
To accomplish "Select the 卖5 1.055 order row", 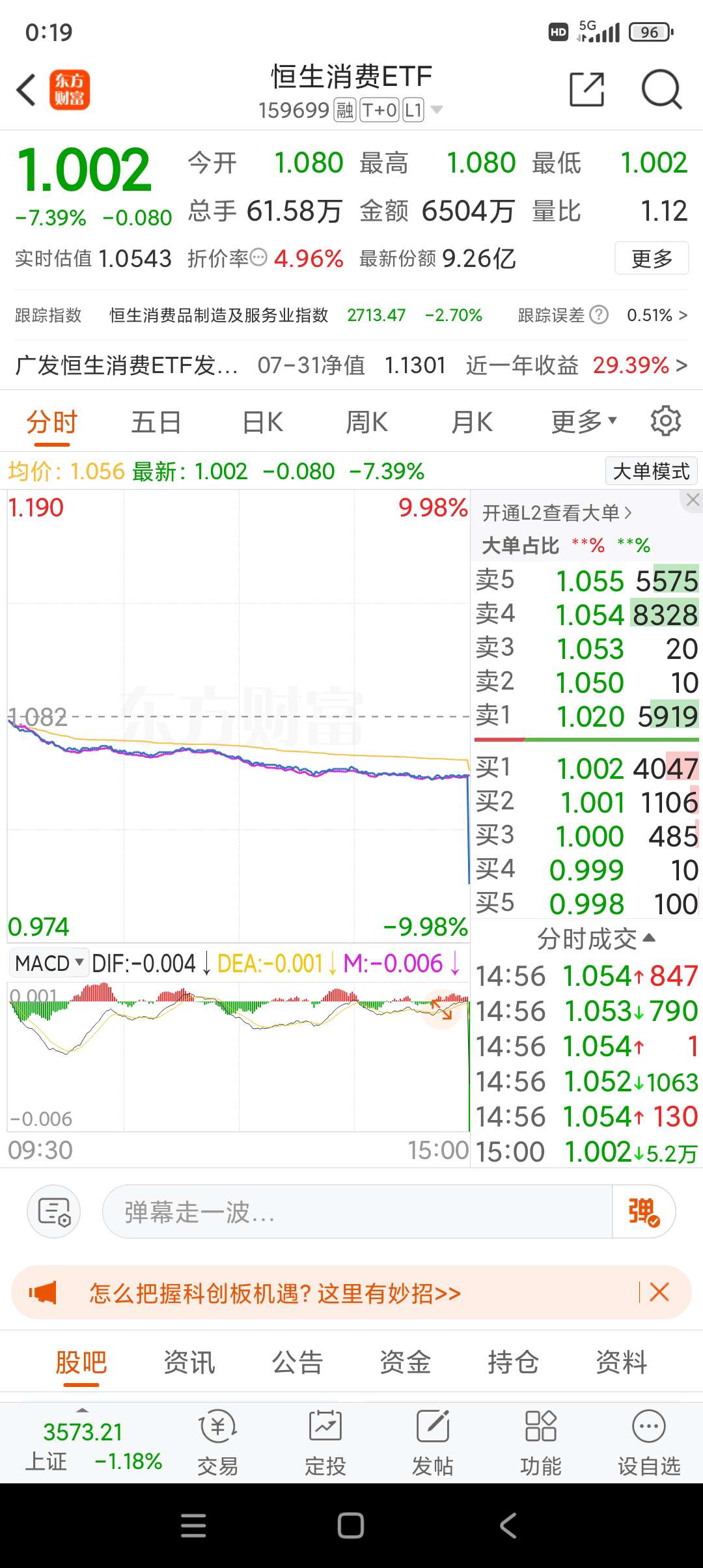I will [586, 581].
